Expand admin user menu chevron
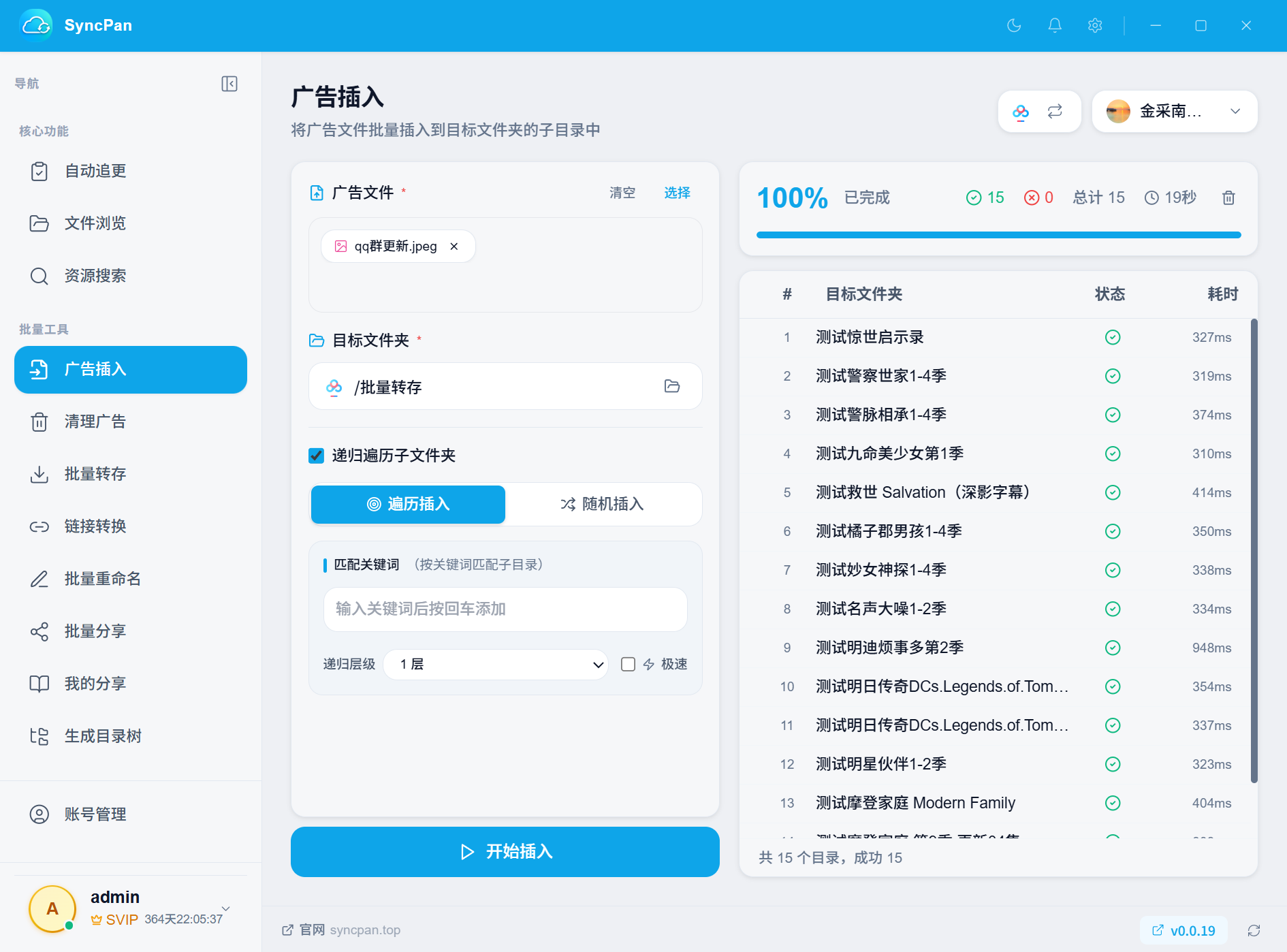 click(x=226, y=908)
